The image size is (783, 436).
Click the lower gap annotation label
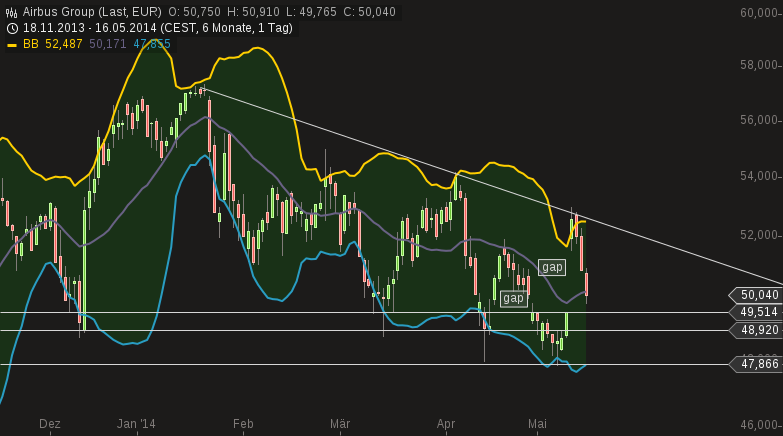(x=513, y=299)
